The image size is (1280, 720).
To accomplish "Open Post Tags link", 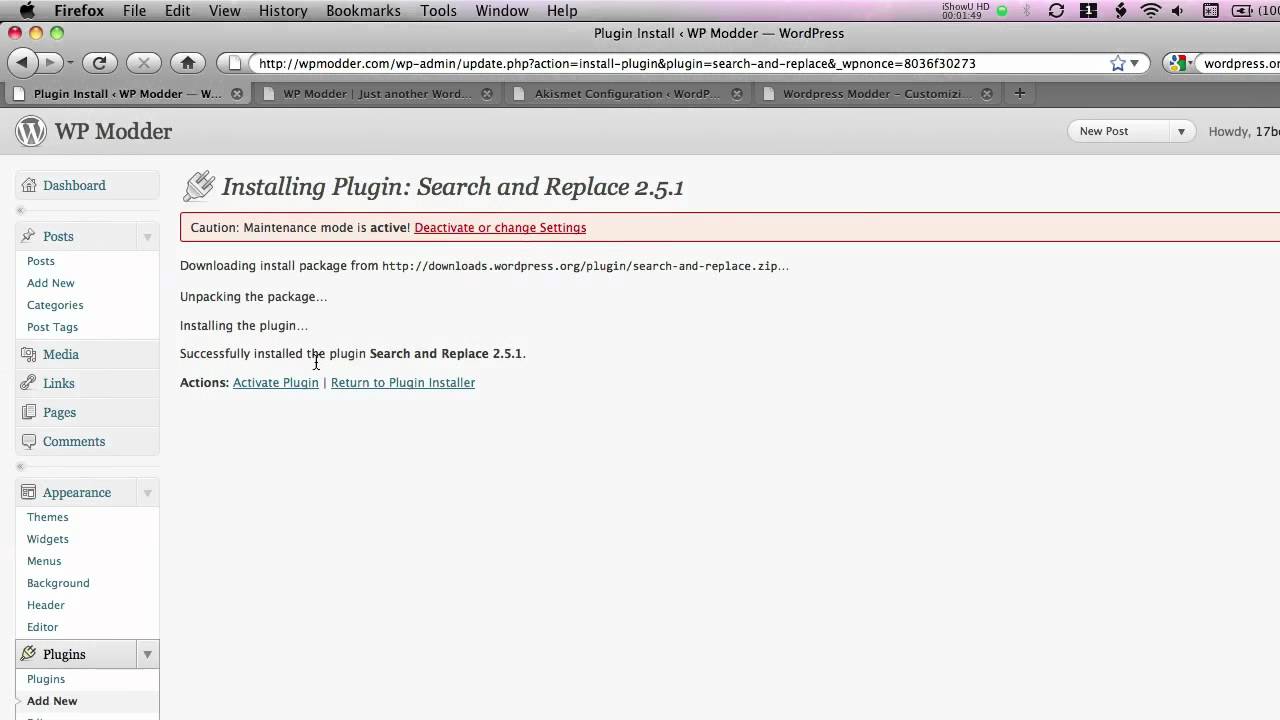I will point(52,327).
